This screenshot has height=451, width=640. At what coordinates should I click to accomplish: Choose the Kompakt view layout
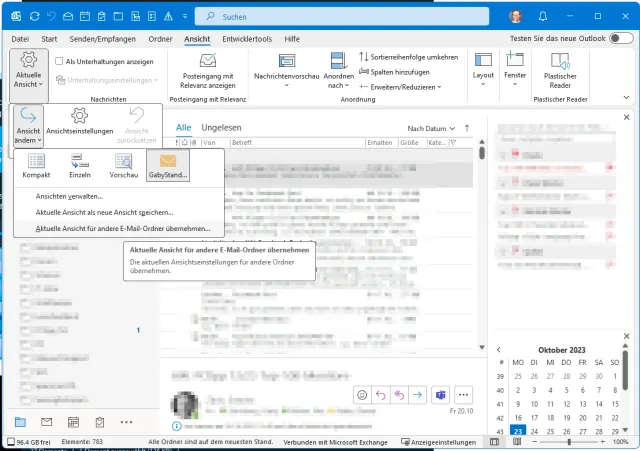[36, 165]
